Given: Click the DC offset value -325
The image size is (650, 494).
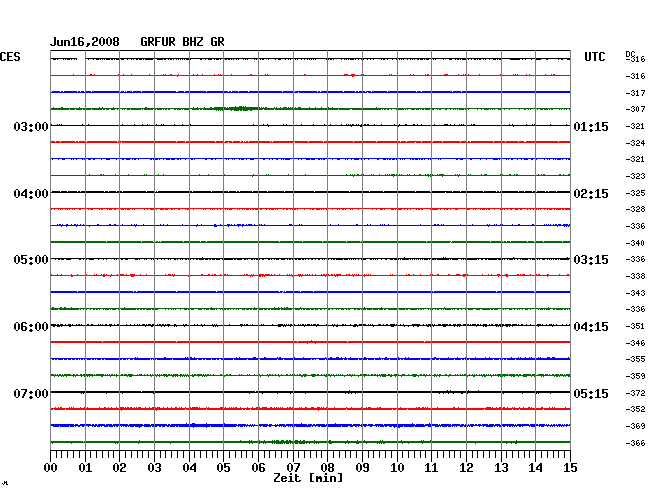Looking at the screenshot, I should 635,193.
